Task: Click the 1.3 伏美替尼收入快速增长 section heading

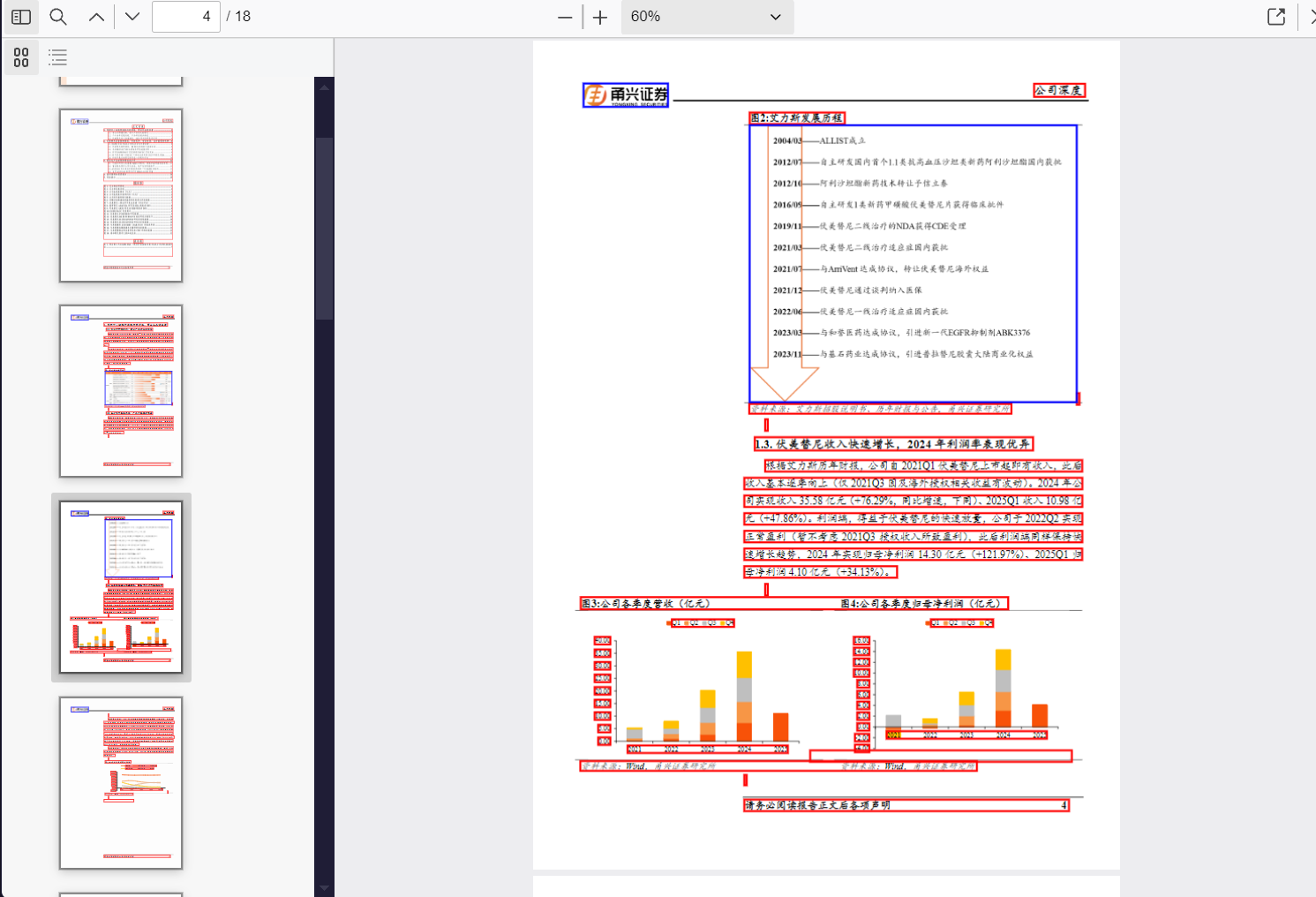Action: (892, 444)
